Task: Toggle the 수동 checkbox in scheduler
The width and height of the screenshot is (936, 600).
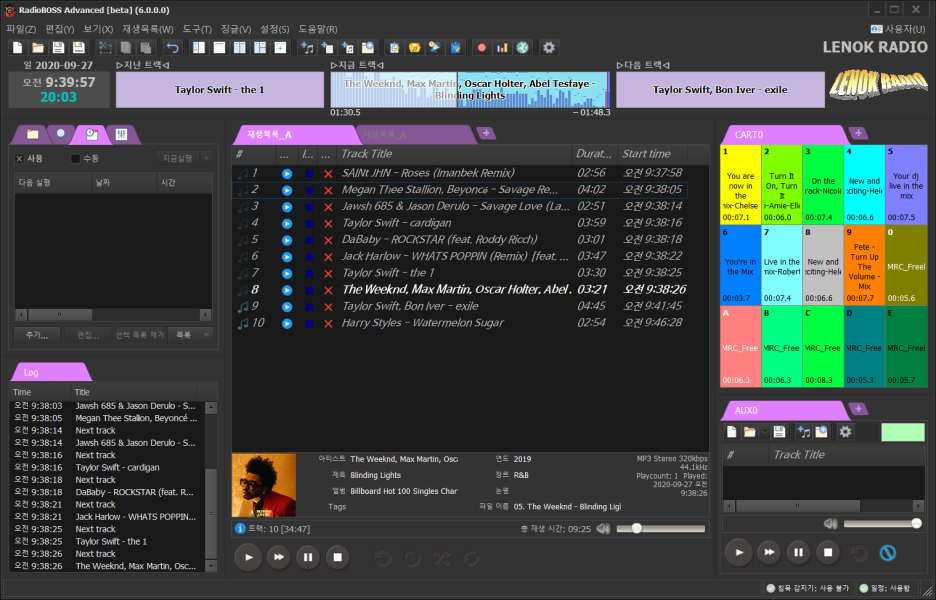Action: point(75,159)
